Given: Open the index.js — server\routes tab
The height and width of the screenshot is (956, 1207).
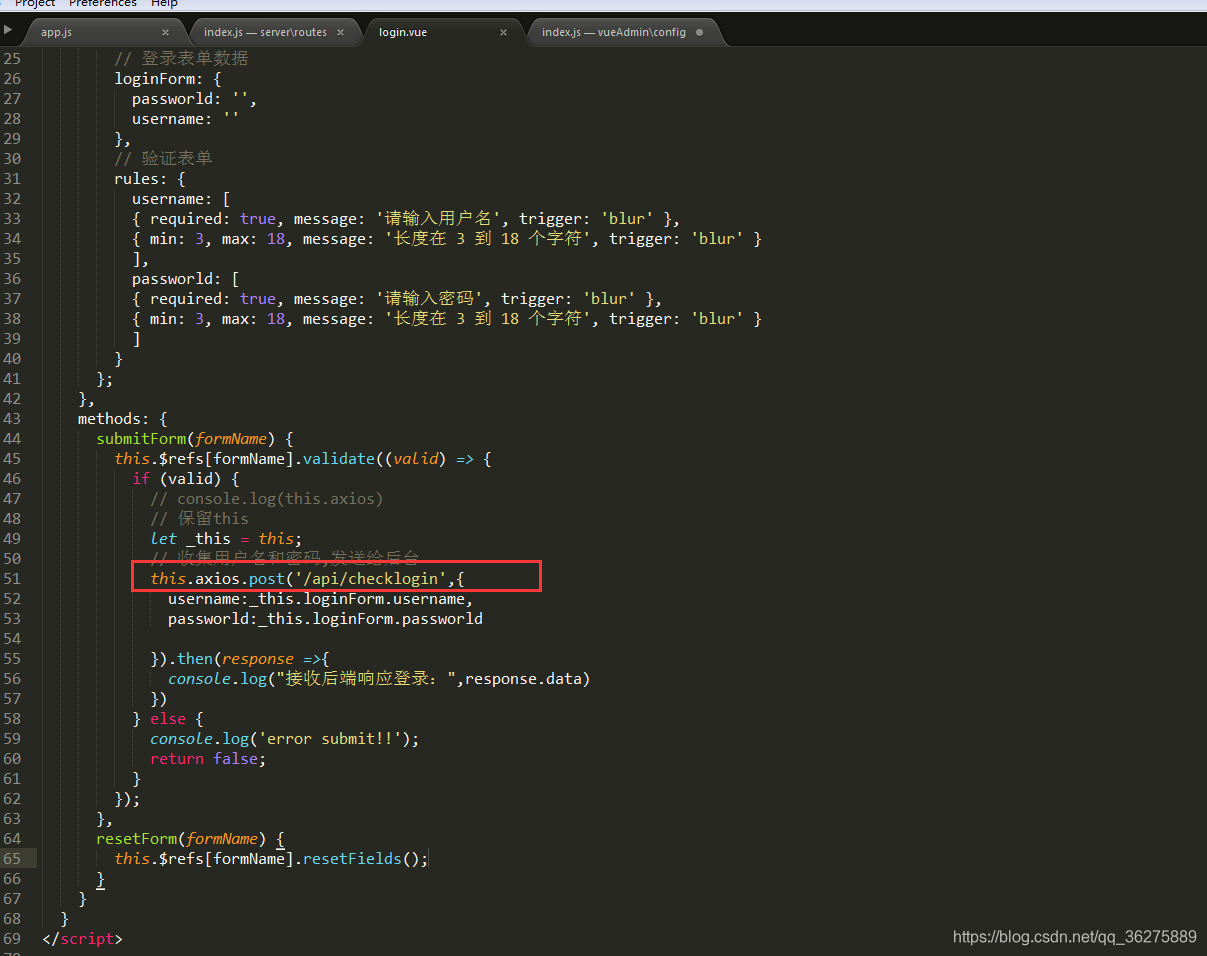Looking at the screenshot, I should [x=265, y=32].
